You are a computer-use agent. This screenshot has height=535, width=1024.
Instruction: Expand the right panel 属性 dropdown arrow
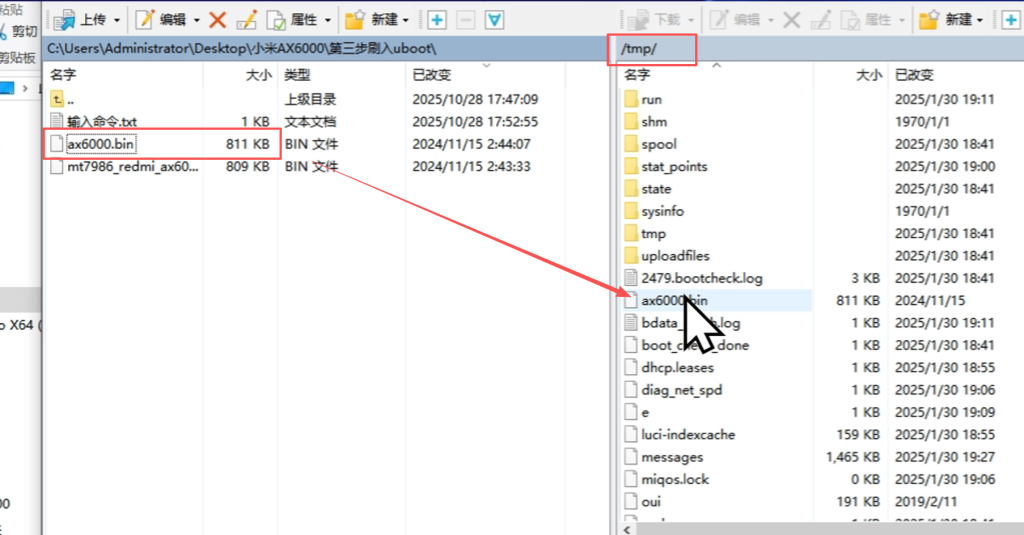pyautogui.click(x=902, y=20)
